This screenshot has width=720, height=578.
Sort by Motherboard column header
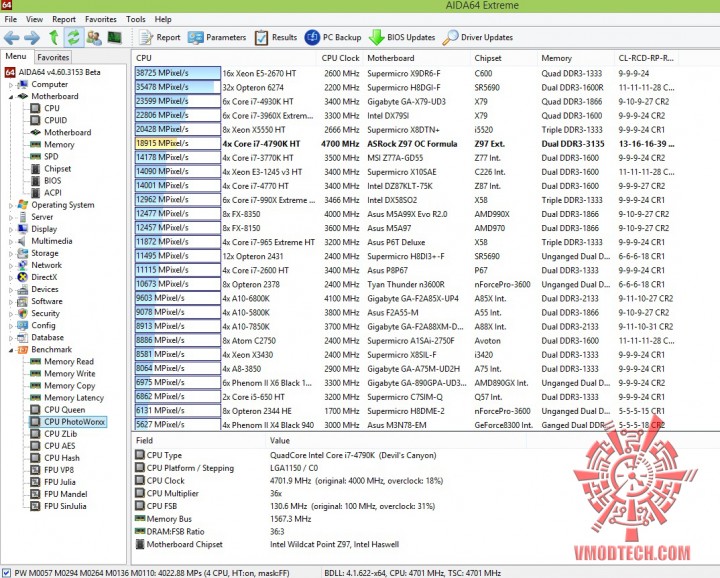(416, 58)
